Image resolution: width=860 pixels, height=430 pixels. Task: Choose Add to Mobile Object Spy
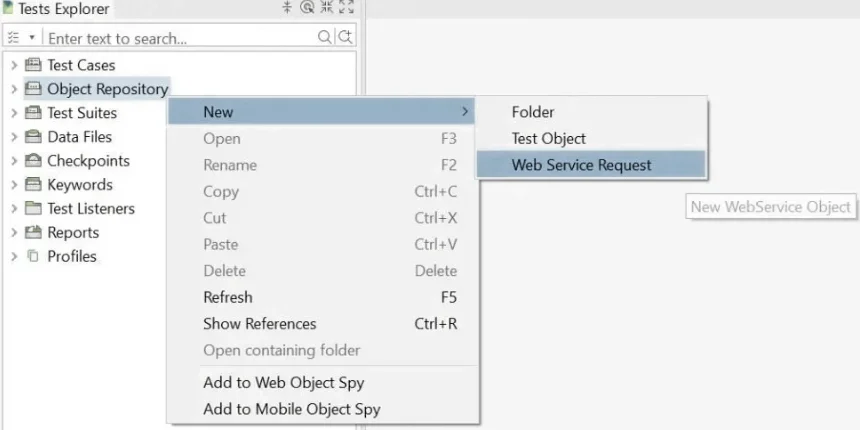(x=291, y=409)
